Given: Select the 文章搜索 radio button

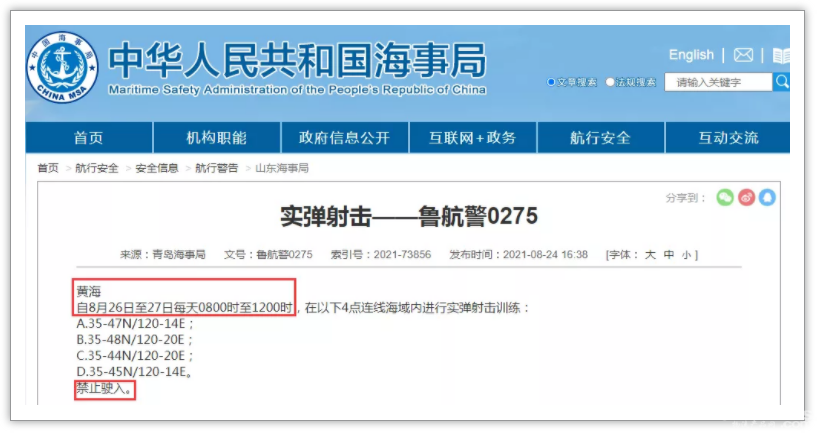Looking at the screenshot, I should (x=551, y=82).
